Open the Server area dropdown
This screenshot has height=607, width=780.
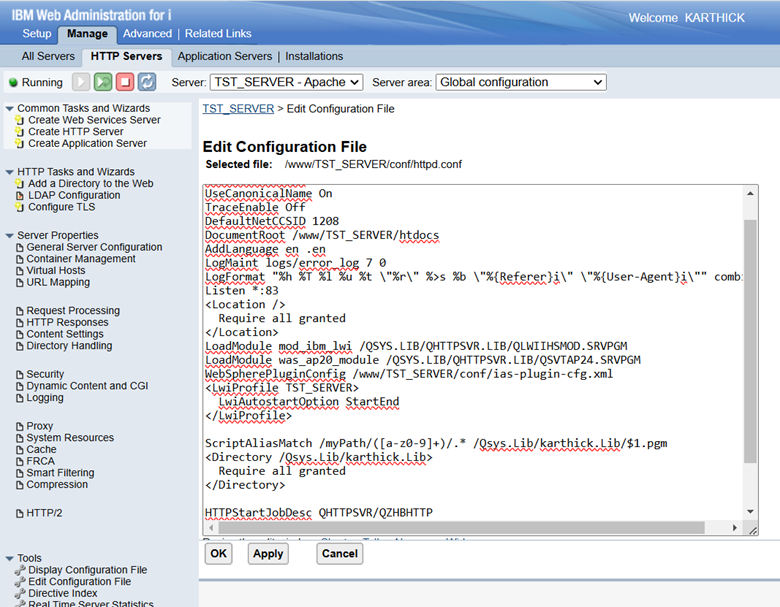coord(521,82)
